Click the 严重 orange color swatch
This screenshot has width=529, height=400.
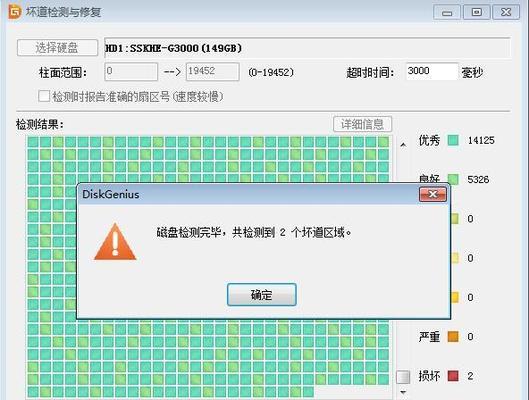coord(453,336)
